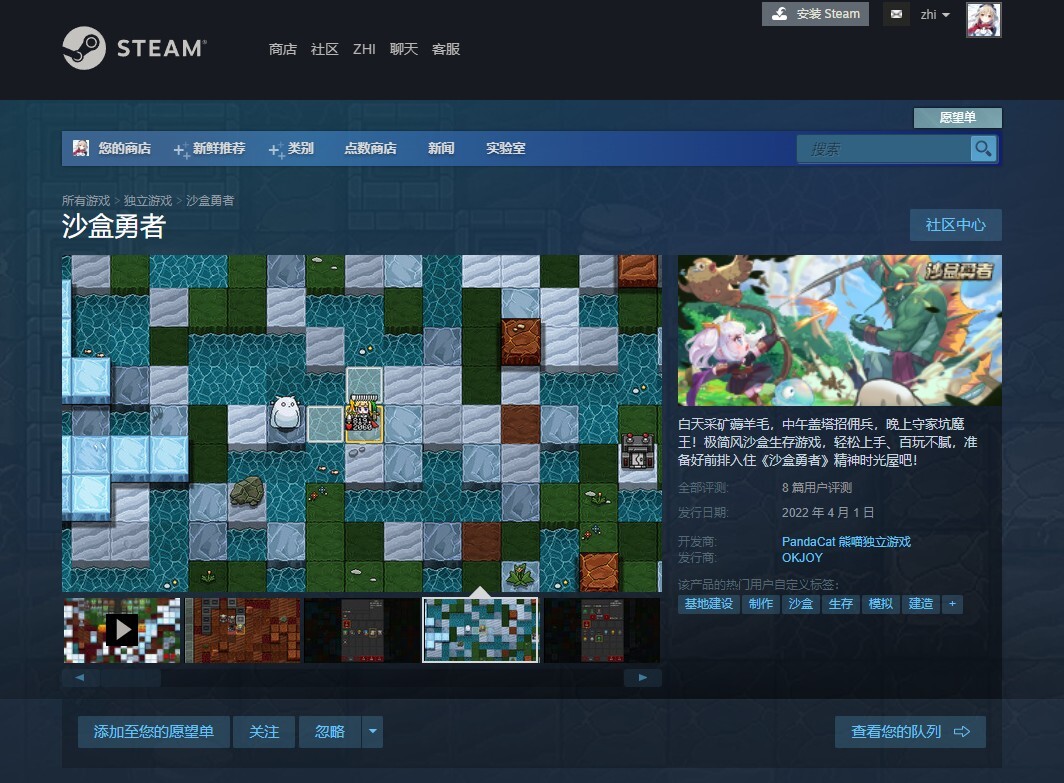Select the 生存 tag
Image resolution: width=1064 pixels, height=783 pixels.
tap(841, 604)
